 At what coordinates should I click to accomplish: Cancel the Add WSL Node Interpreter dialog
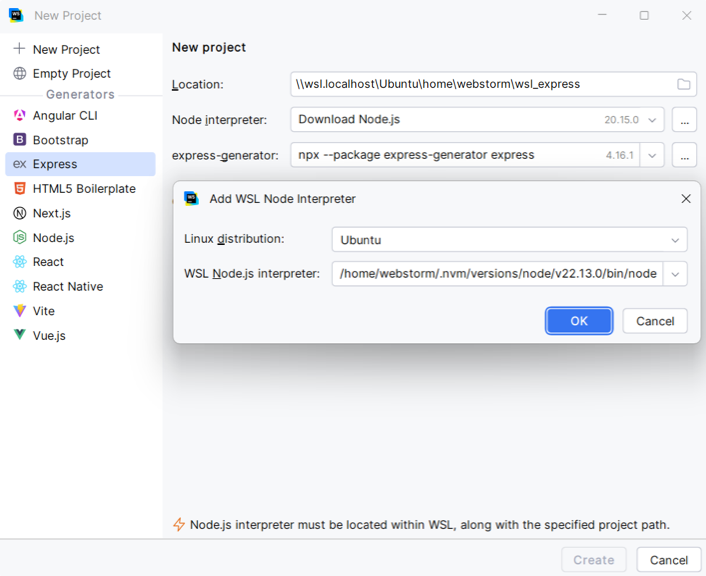point(655,321)
